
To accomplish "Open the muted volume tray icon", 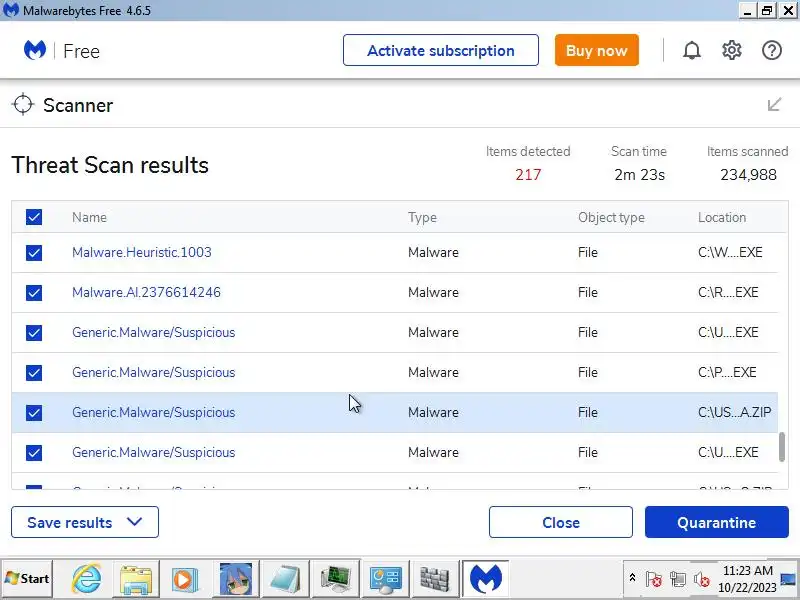I will click(x=702, y=579).
